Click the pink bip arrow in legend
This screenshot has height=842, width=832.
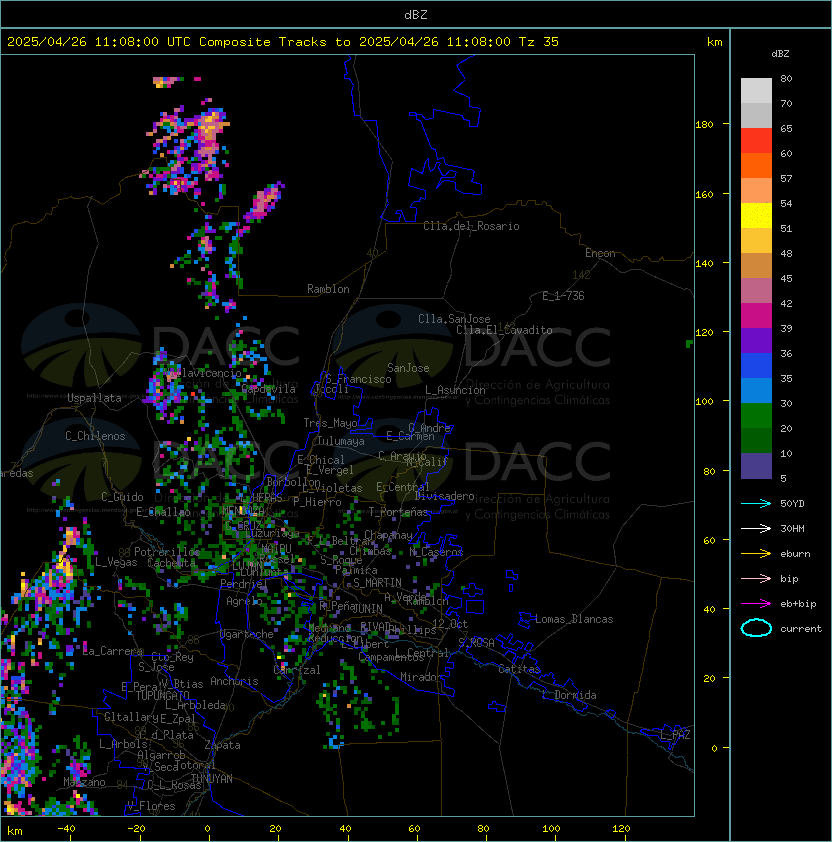756,579
